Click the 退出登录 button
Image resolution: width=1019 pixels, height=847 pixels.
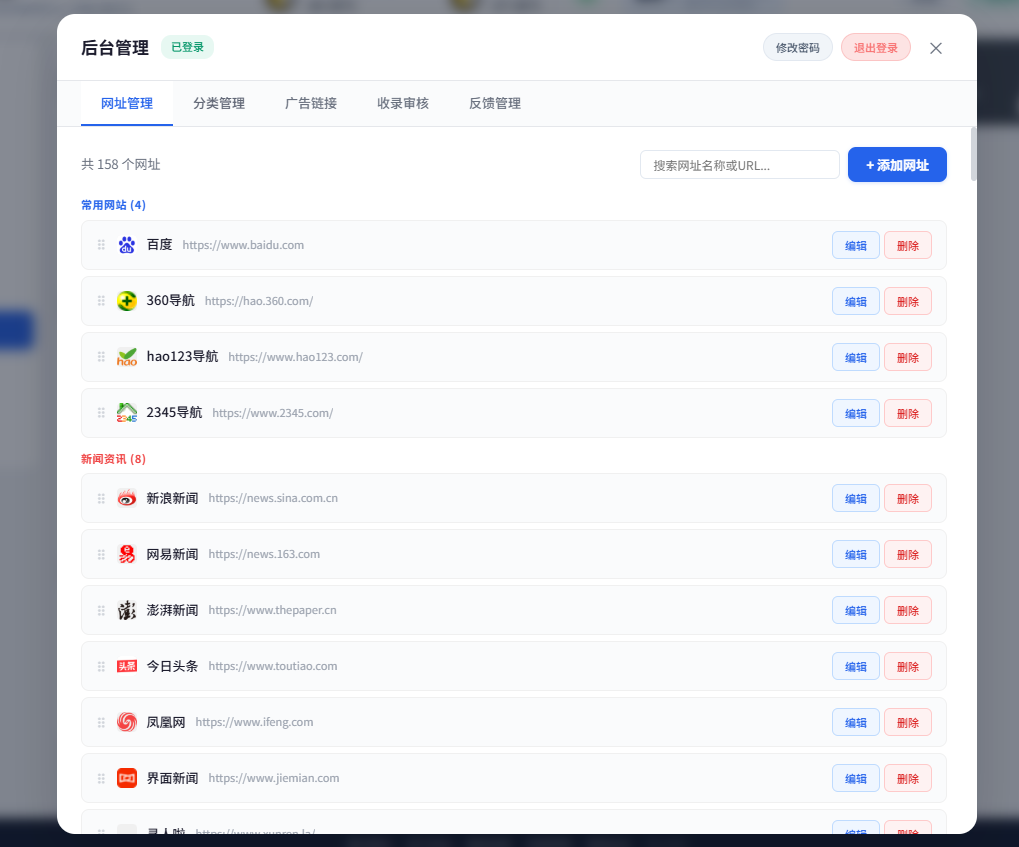point(875,47)
